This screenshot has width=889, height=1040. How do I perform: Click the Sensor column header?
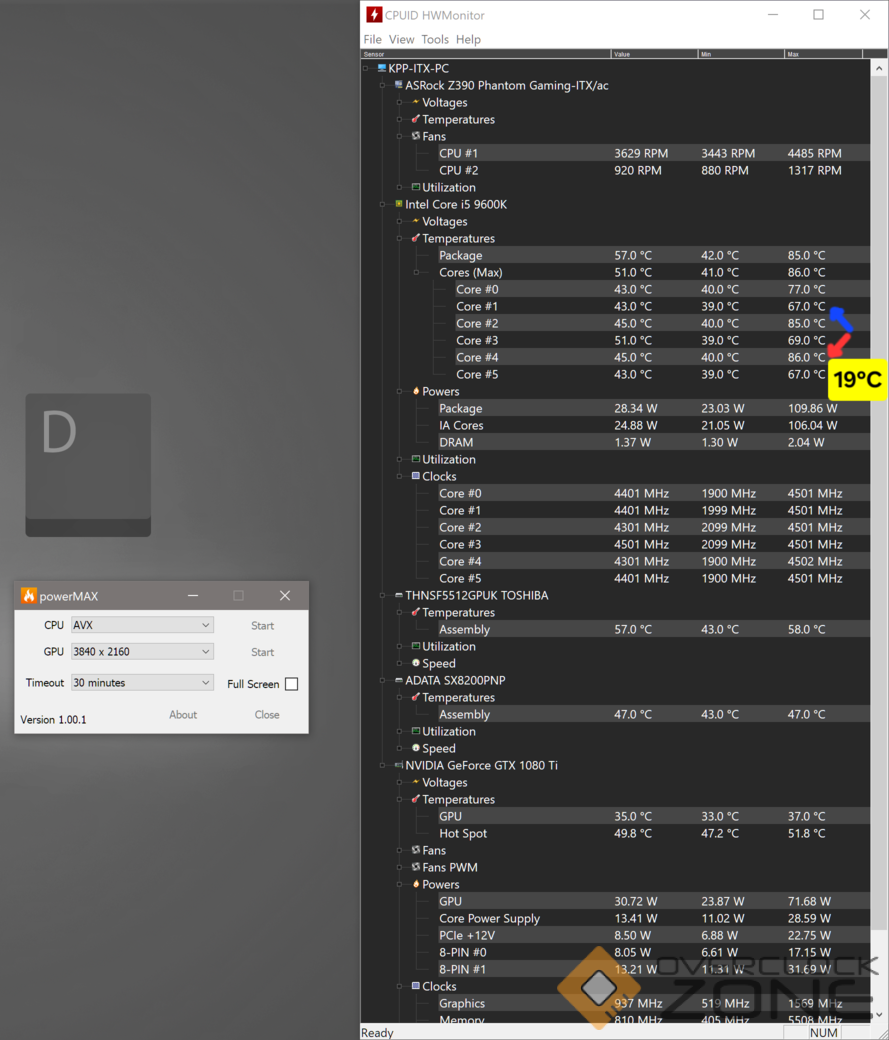(x=486, y=54)
